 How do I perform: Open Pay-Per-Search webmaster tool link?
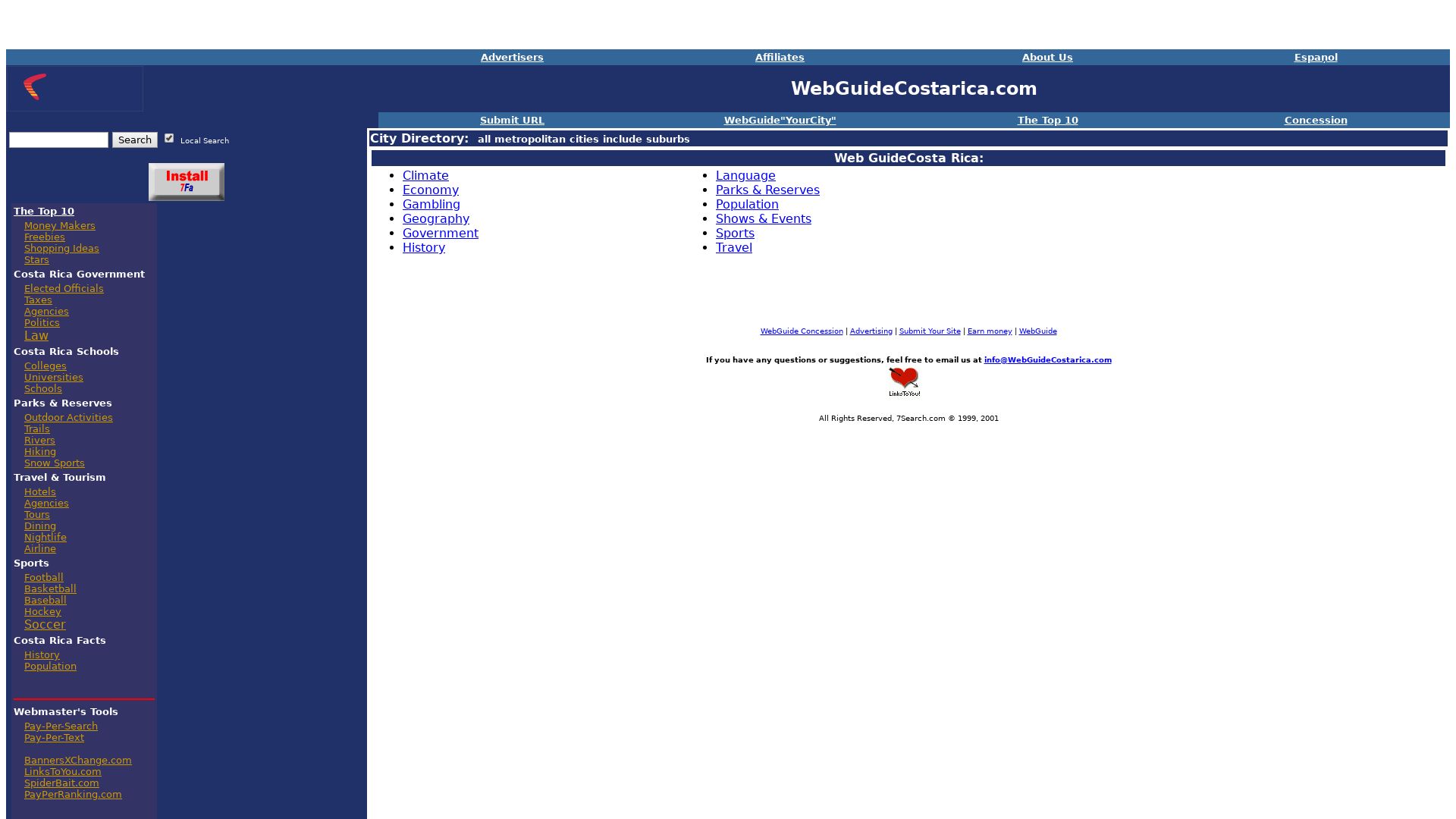tap(61, 726)
